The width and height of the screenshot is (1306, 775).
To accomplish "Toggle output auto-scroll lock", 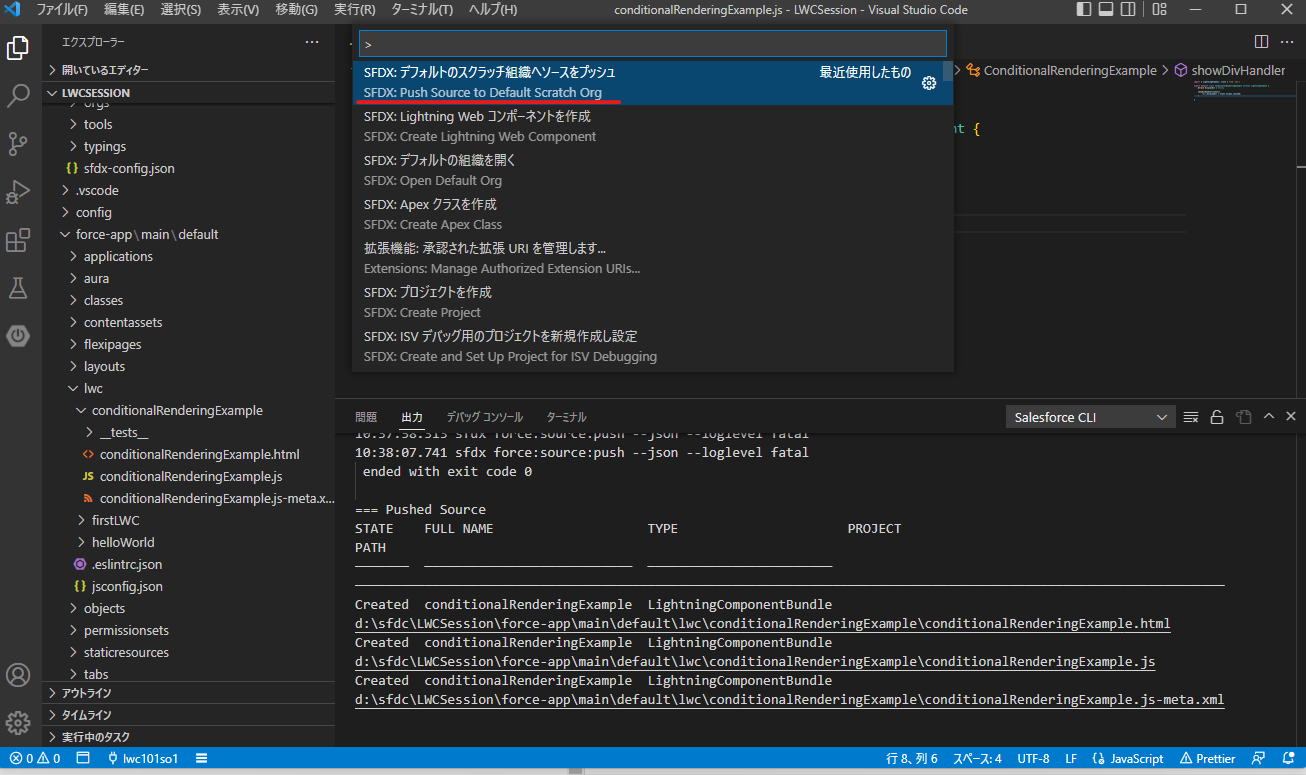I will [x=1217, y=417].
